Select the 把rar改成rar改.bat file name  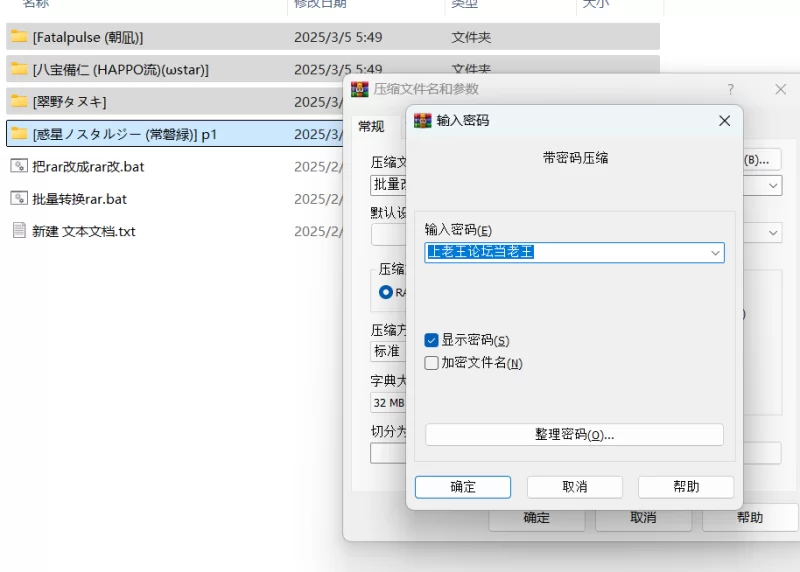coord(88,166)
